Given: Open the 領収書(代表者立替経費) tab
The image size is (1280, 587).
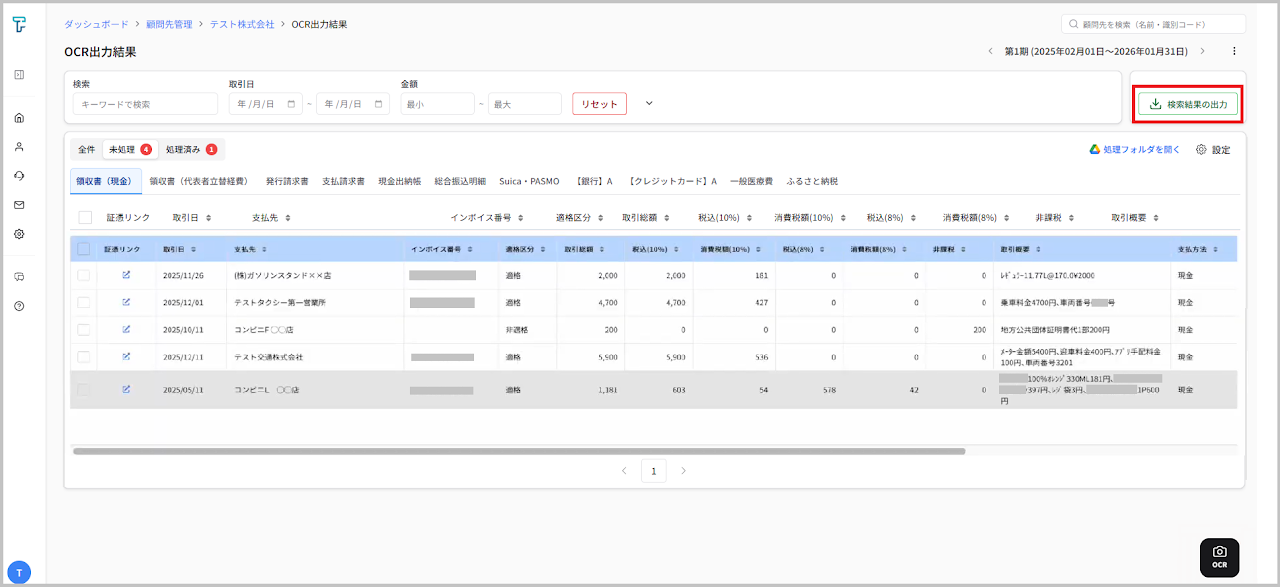Looking at the screenshot, I should [x=200, y=181].
